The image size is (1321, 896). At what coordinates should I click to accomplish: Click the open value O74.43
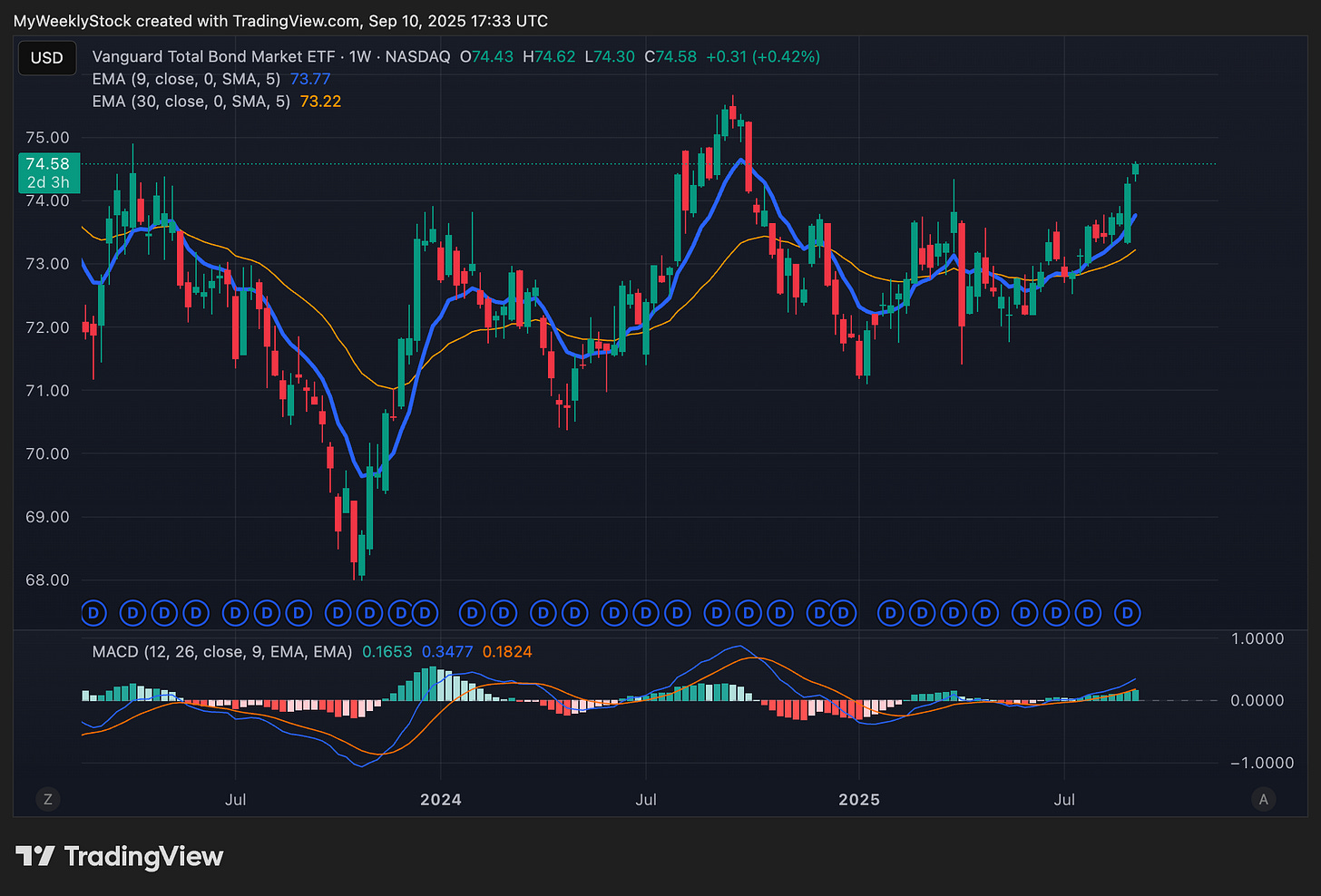[x=486, y=56]
